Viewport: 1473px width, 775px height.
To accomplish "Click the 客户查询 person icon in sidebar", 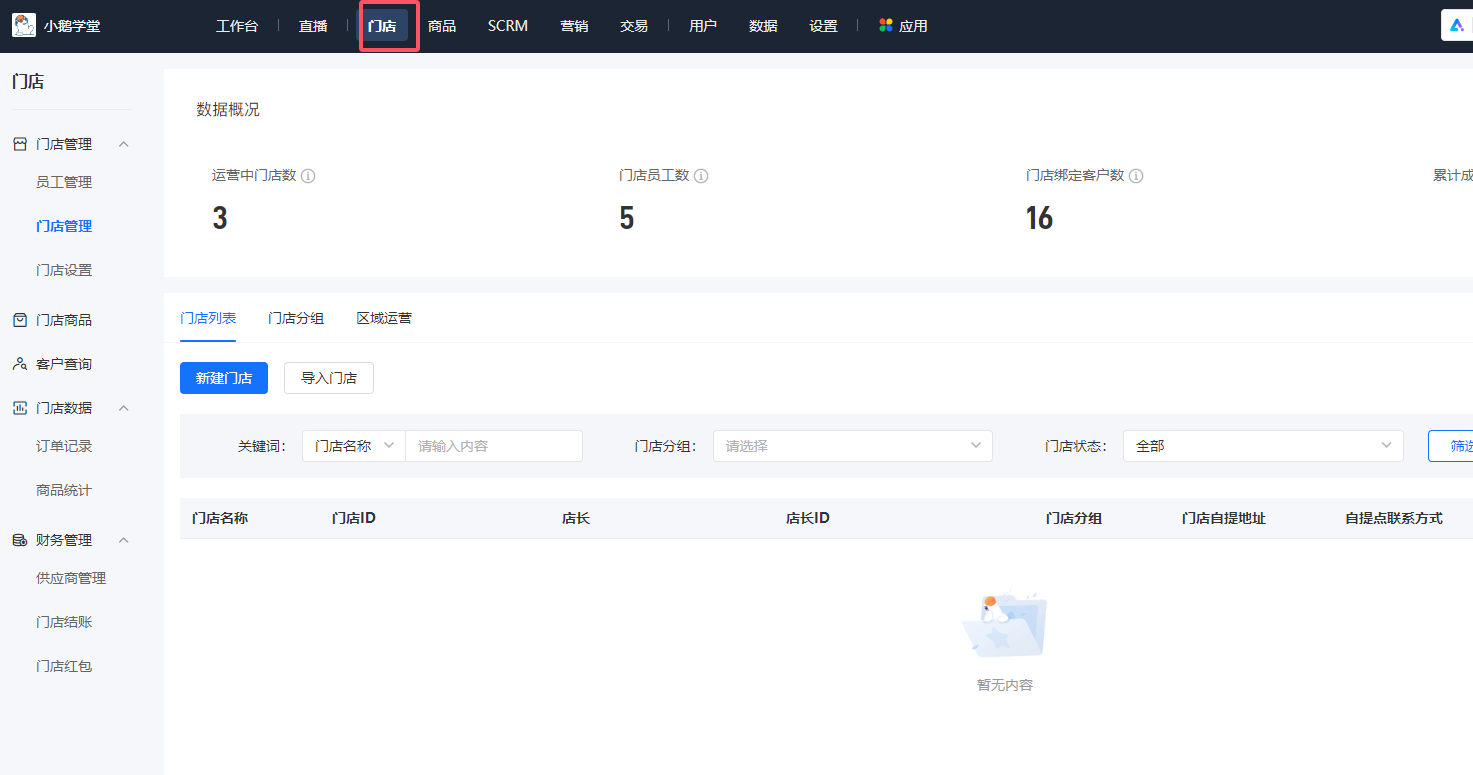I will click(19, 363).
